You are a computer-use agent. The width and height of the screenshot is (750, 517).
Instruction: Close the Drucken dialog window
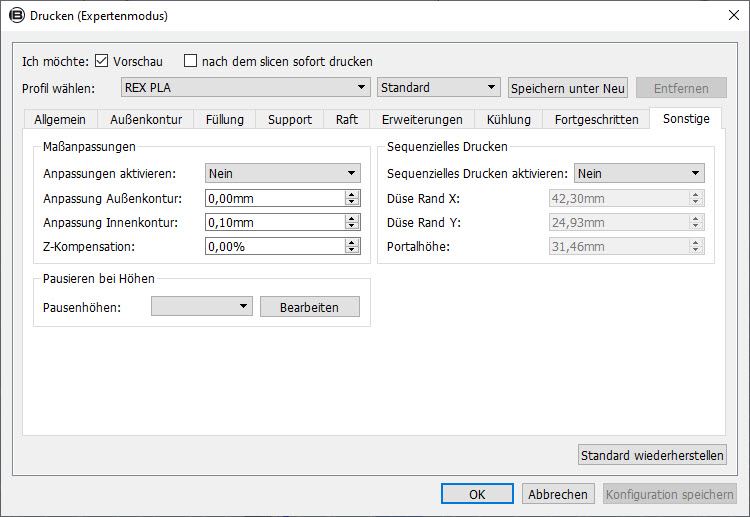(x=734, y=15)
